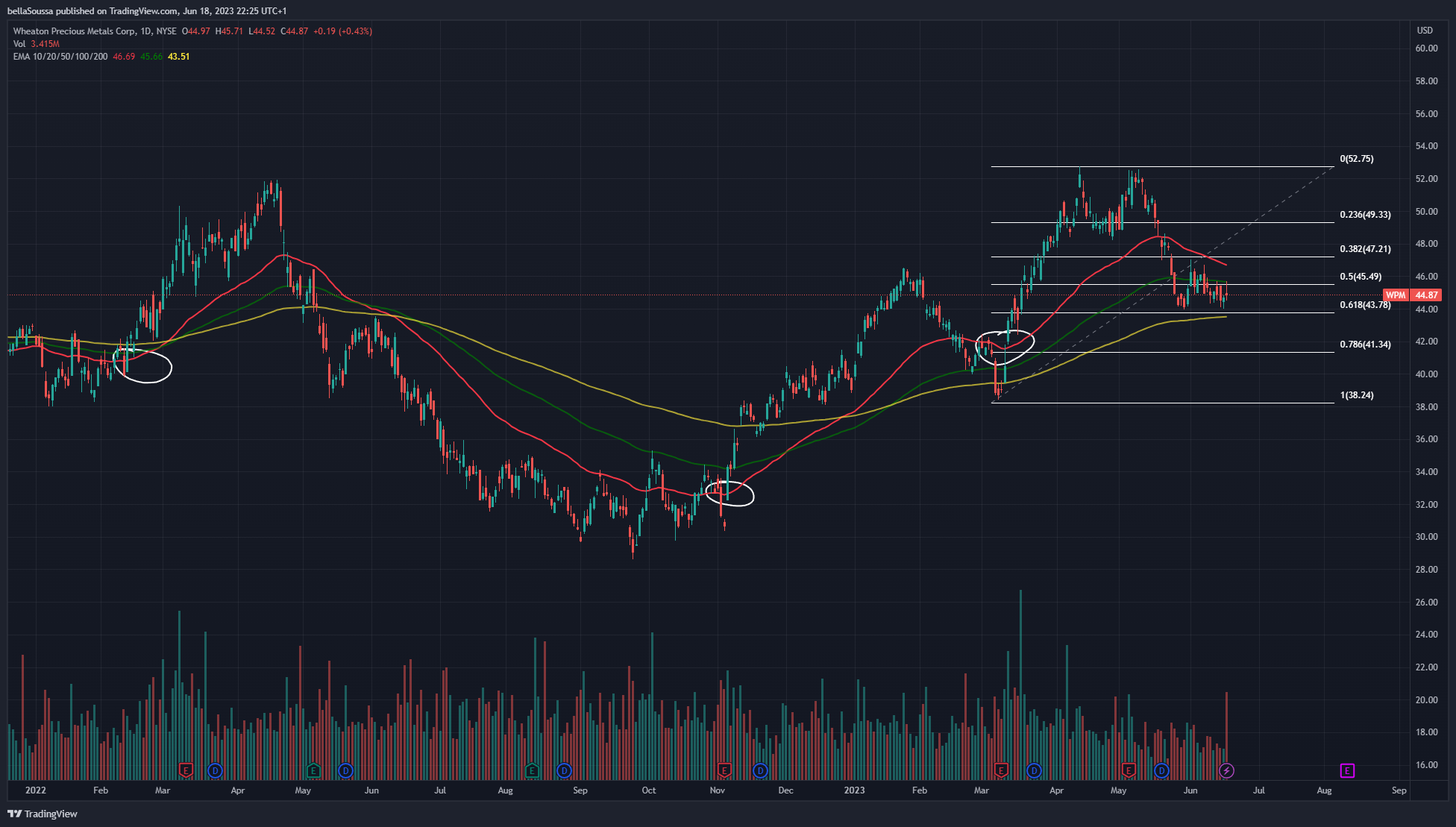Click the TradingView logo at bottom left
1456x827 pixels.
coord(43,814)
